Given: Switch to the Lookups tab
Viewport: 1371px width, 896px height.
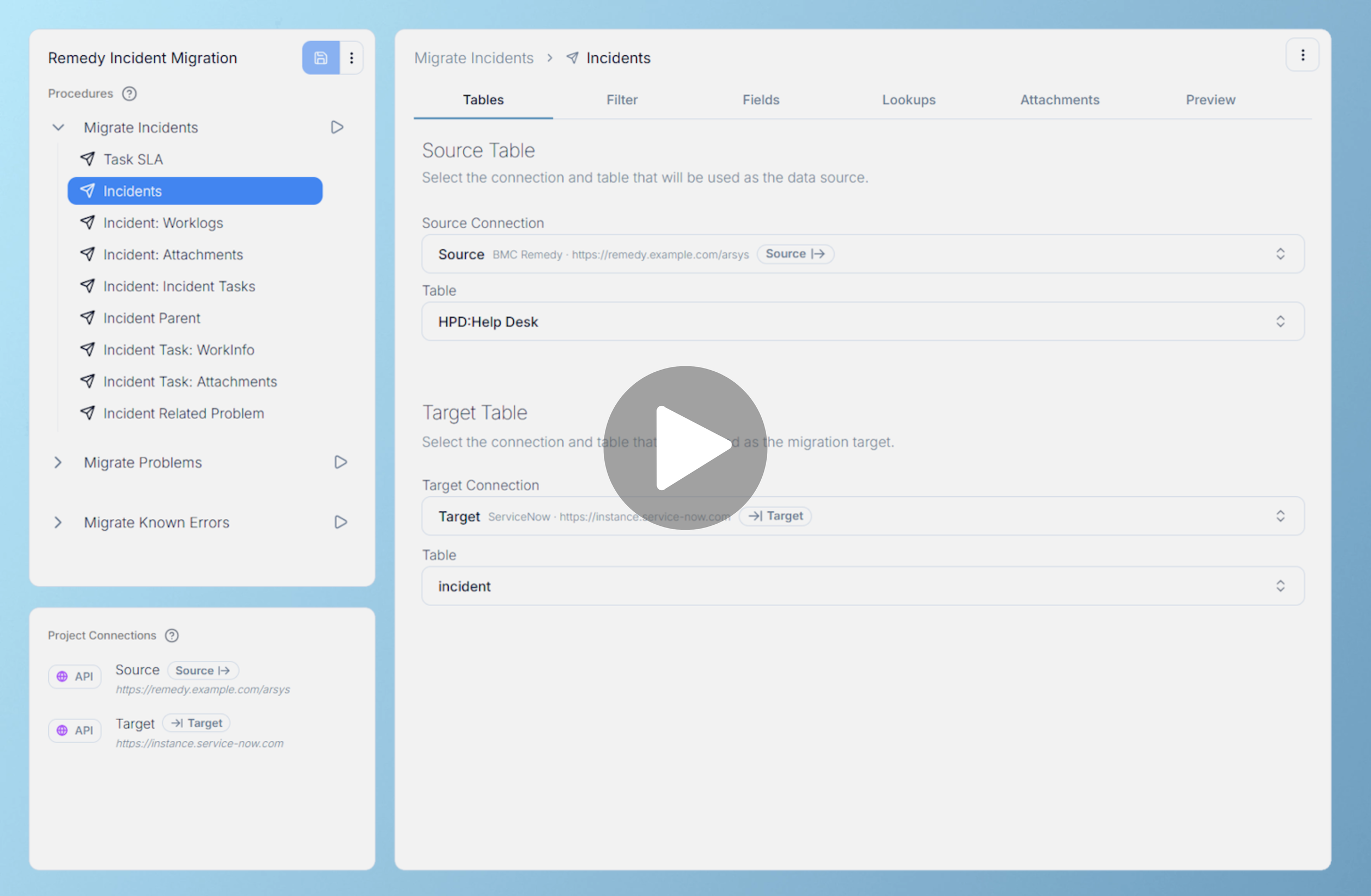Looking at the screenshot, I should (909, 100).
